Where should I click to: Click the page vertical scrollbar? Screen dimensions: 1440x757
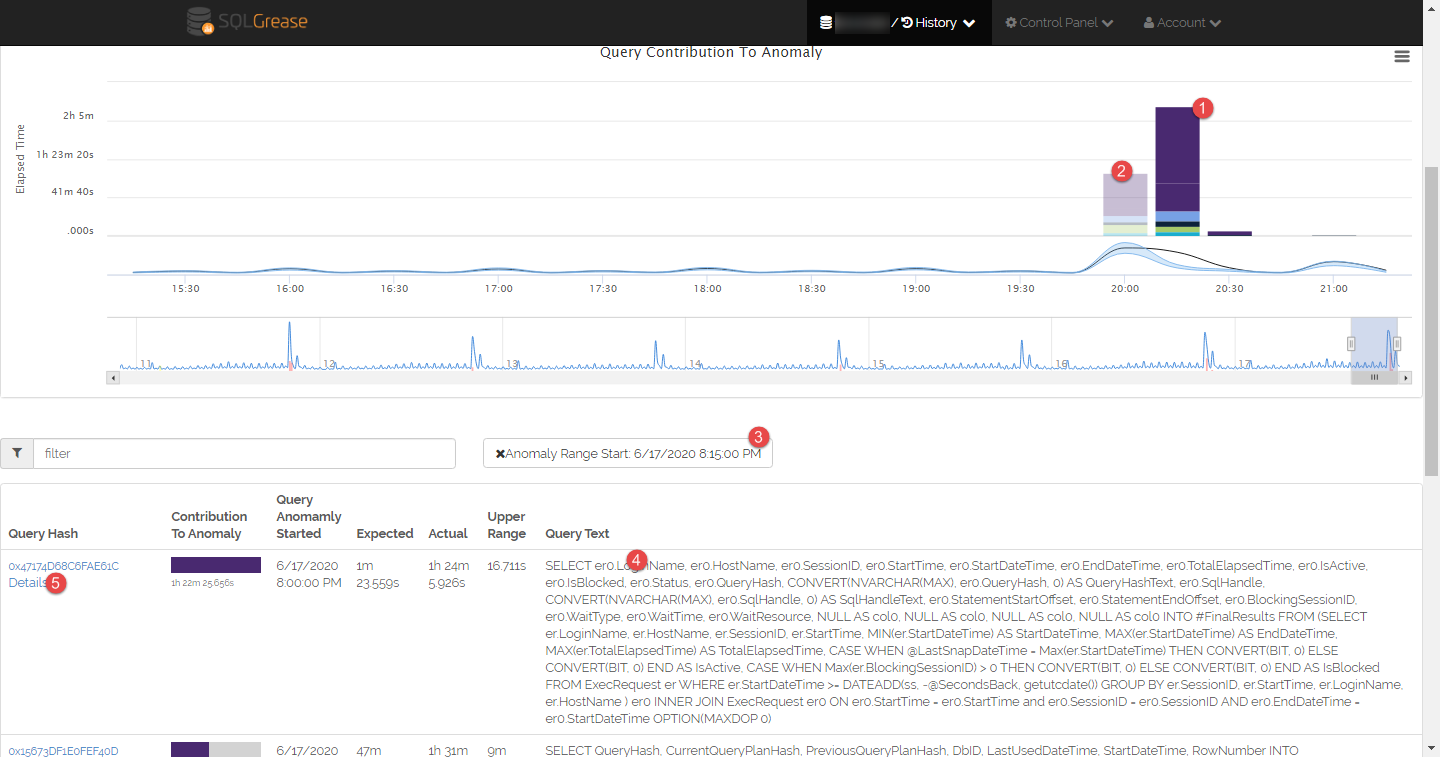1431,320
